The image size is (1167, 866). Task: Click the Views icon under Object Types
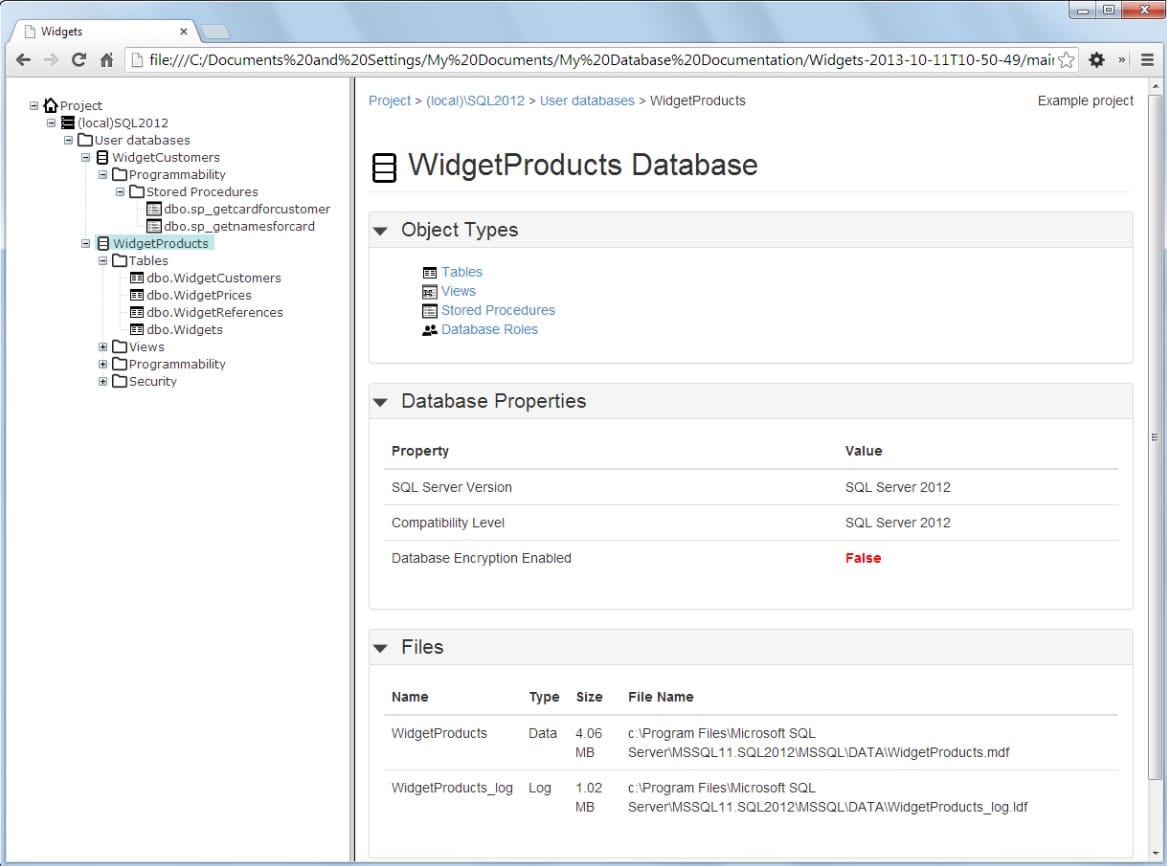pyautogui.click(x=429, y=292)
